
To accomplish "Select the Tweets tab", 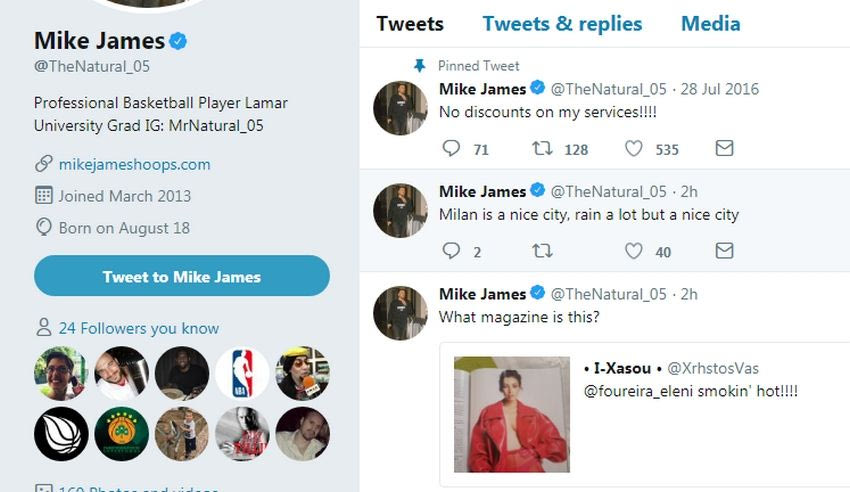I will coord(410,24).
